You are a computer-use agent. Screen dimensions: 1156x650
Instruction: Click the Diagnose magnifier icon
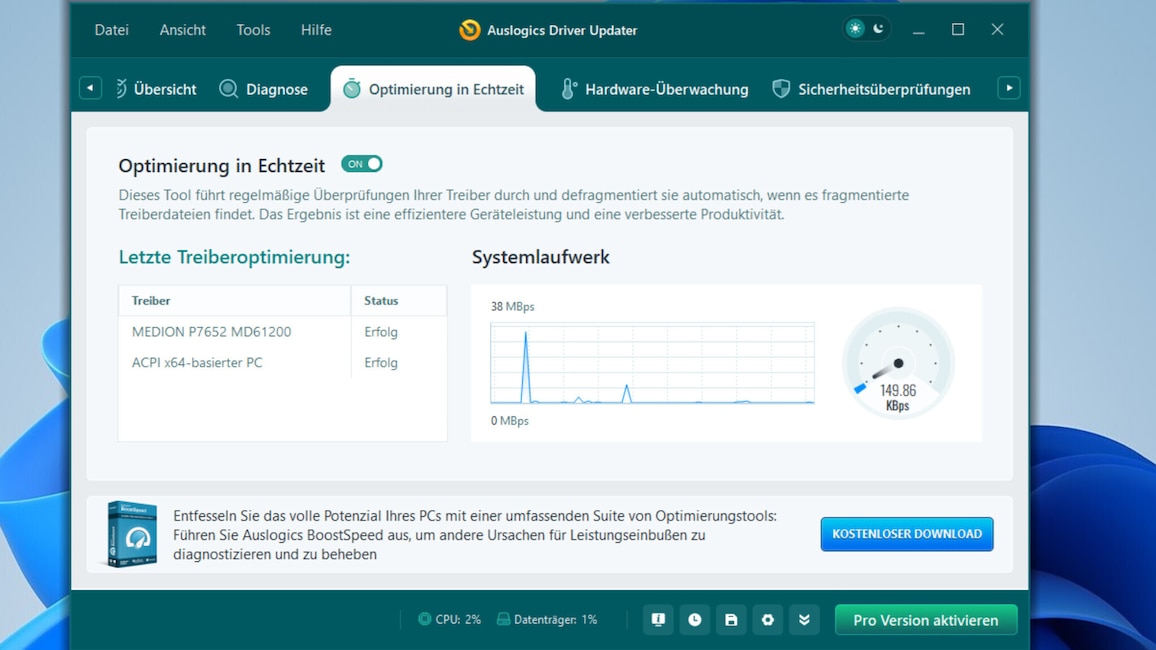click(229, 88)
